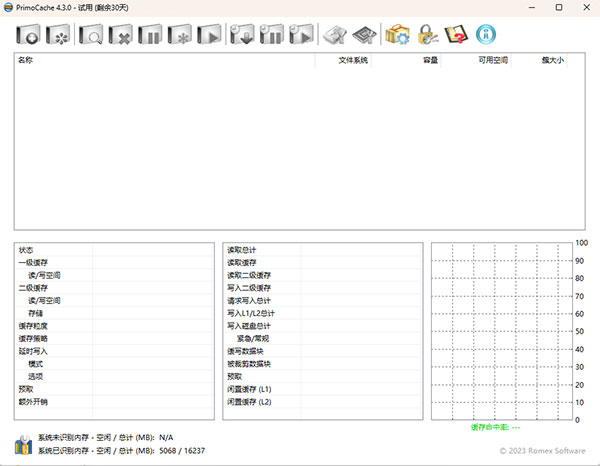
Task: Select the 二级缓存 row
Action: (114, 288)
